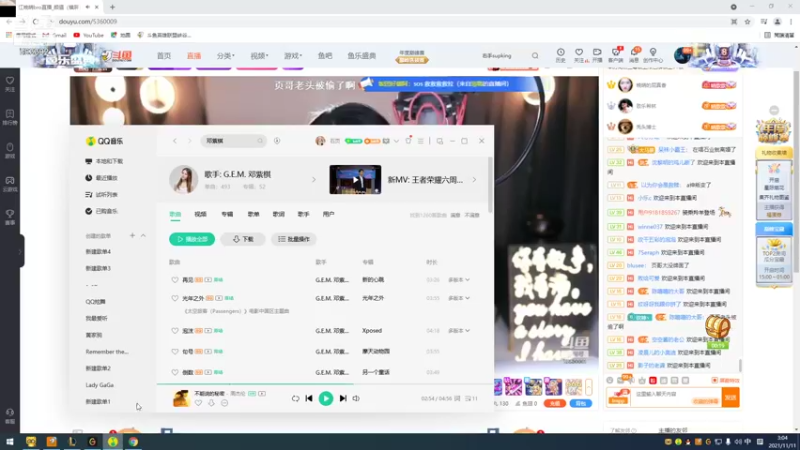The width and height of the screenshot is (800, 450).
Task: Favorite the now-playing song heart
Action: pos(198,403)
